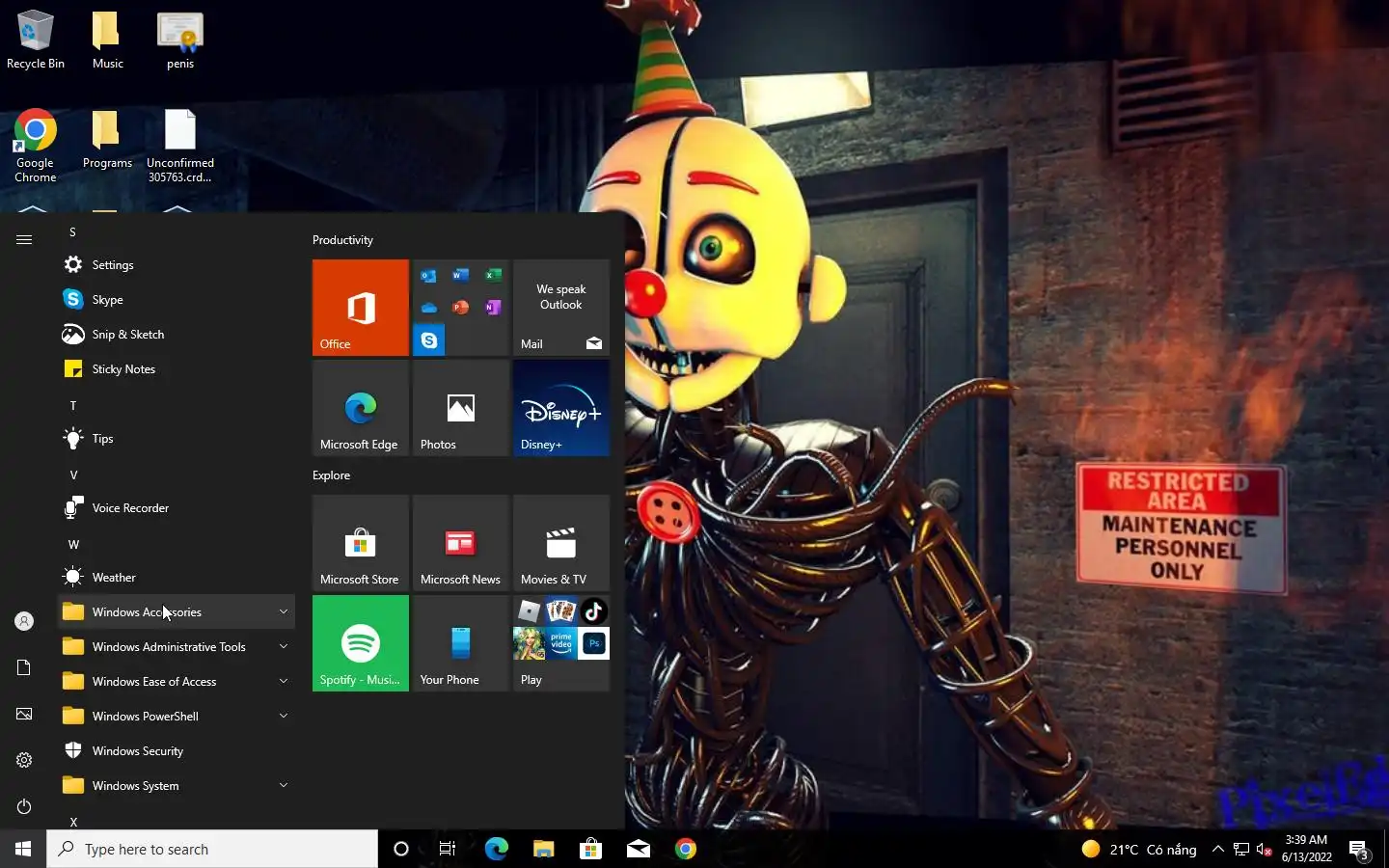Open Microsoft Store from taskbar
This screenshot has height=868, width=1389.
click(590, 849)
